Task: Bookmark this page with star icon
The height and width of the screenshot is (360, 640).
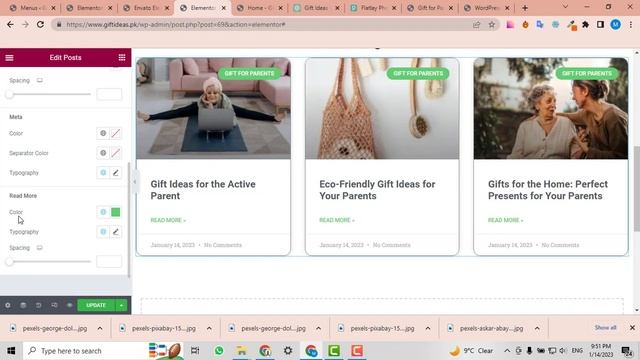Action: (491, 24)
